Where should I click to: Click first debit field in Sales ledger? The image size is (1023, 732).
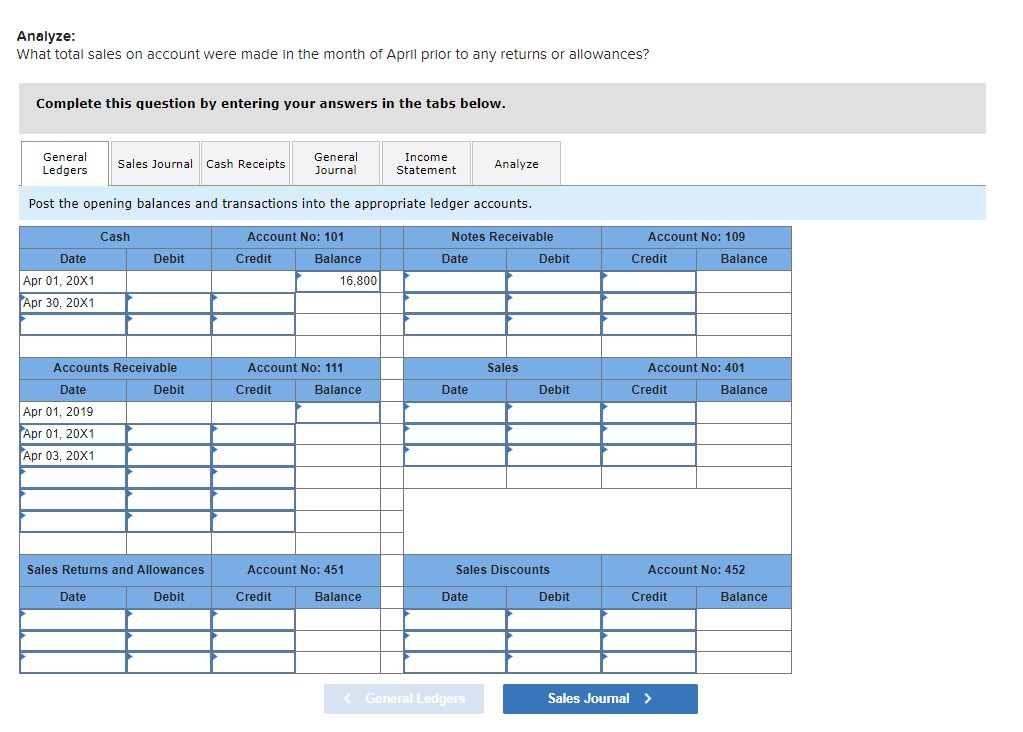point(554,412)
